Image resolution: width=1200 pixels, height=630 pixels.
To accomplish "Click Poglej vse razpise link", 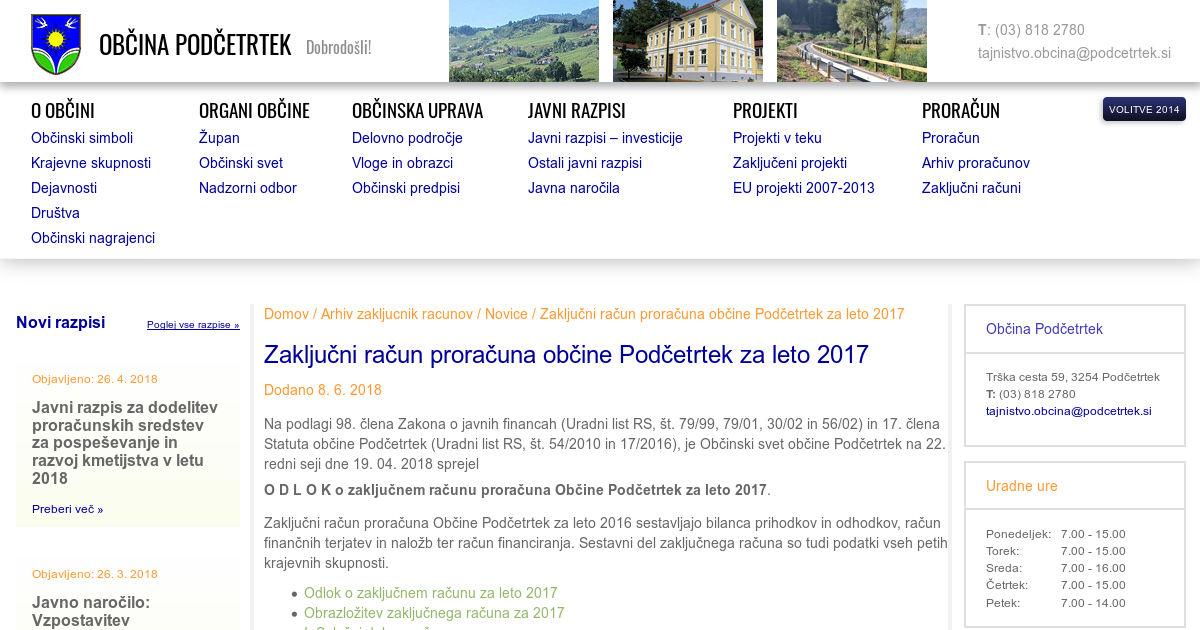I will tap(193, 325).
